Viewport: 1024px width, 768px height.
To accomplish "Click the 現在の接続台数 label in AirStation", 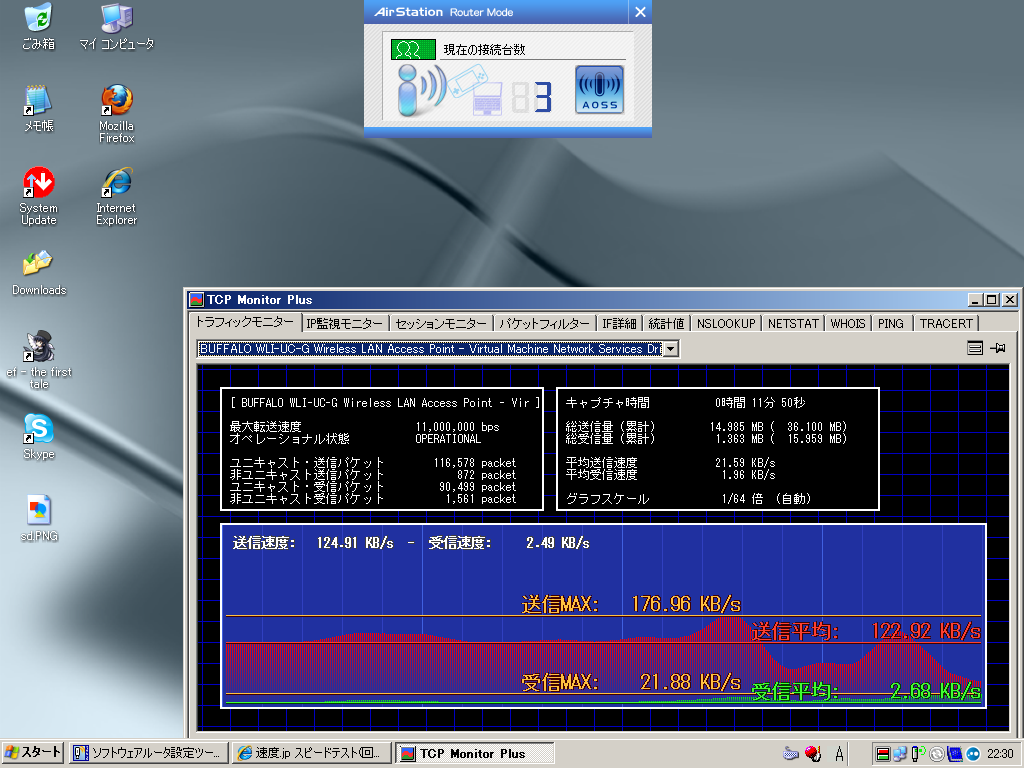I will pos(484,50).
